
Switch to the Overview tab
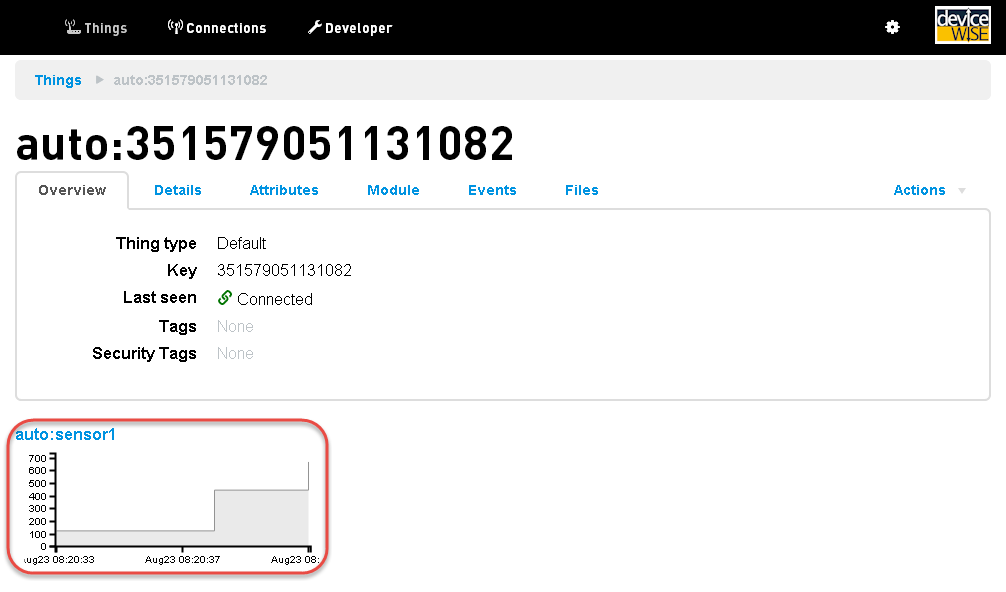click(72, 190)
